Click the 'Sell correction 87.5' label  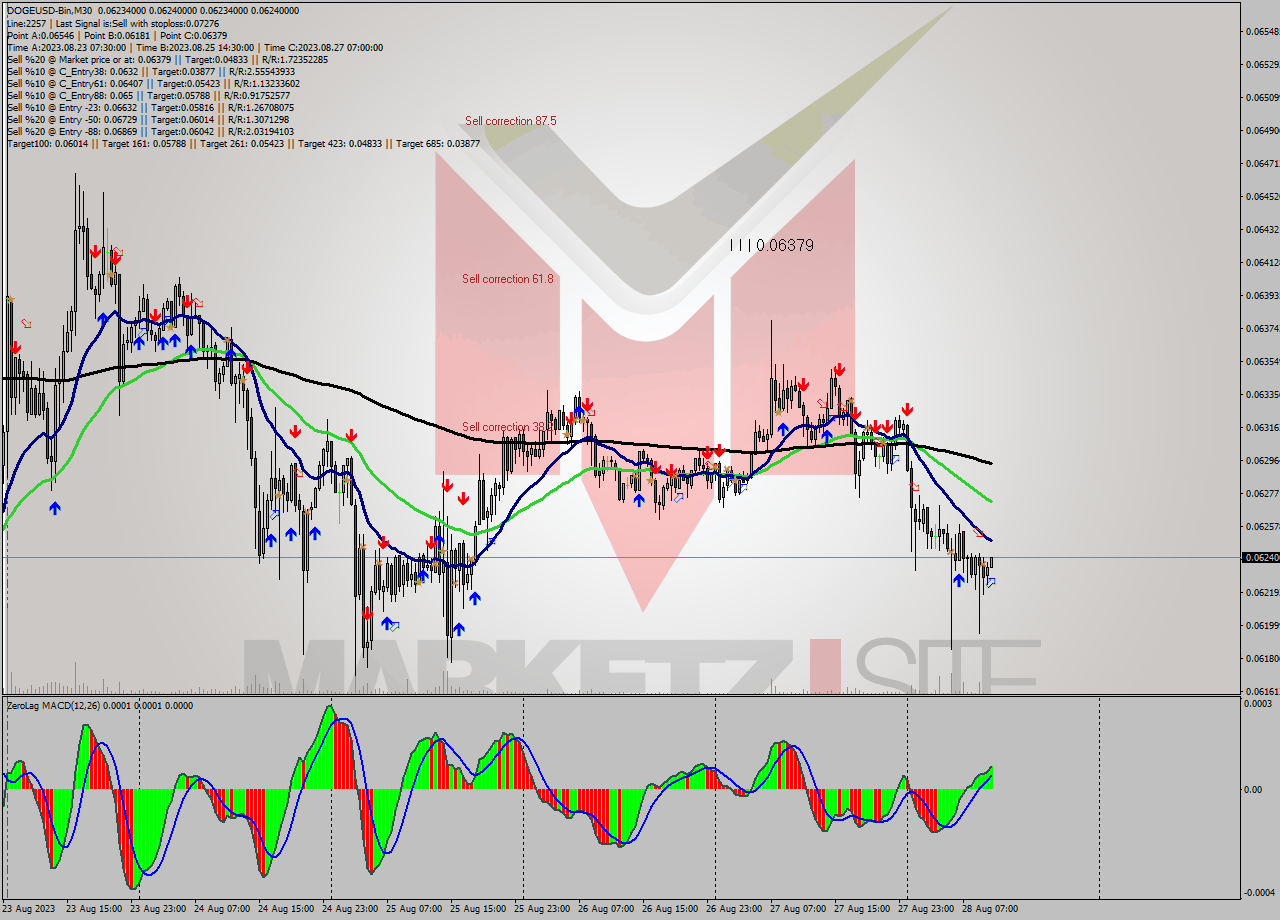510,121
